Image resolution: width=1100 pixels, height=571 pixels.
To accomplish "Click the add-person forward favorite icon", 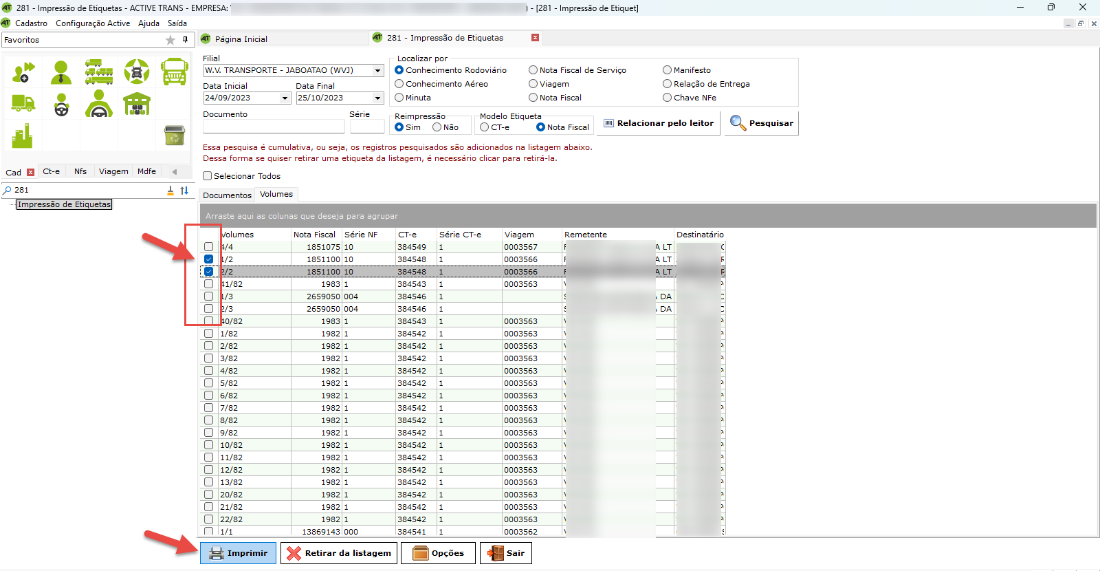I will [x=24, y=72].
